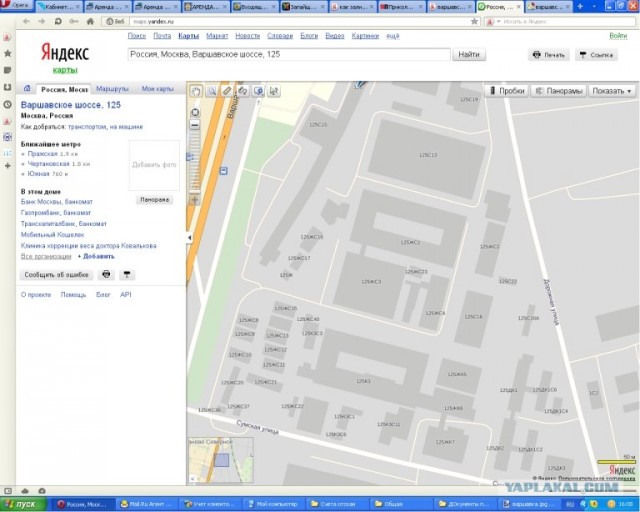Click the overview minimap thumbnail
The width and height of the screenshot is (640, 512).
221,460
